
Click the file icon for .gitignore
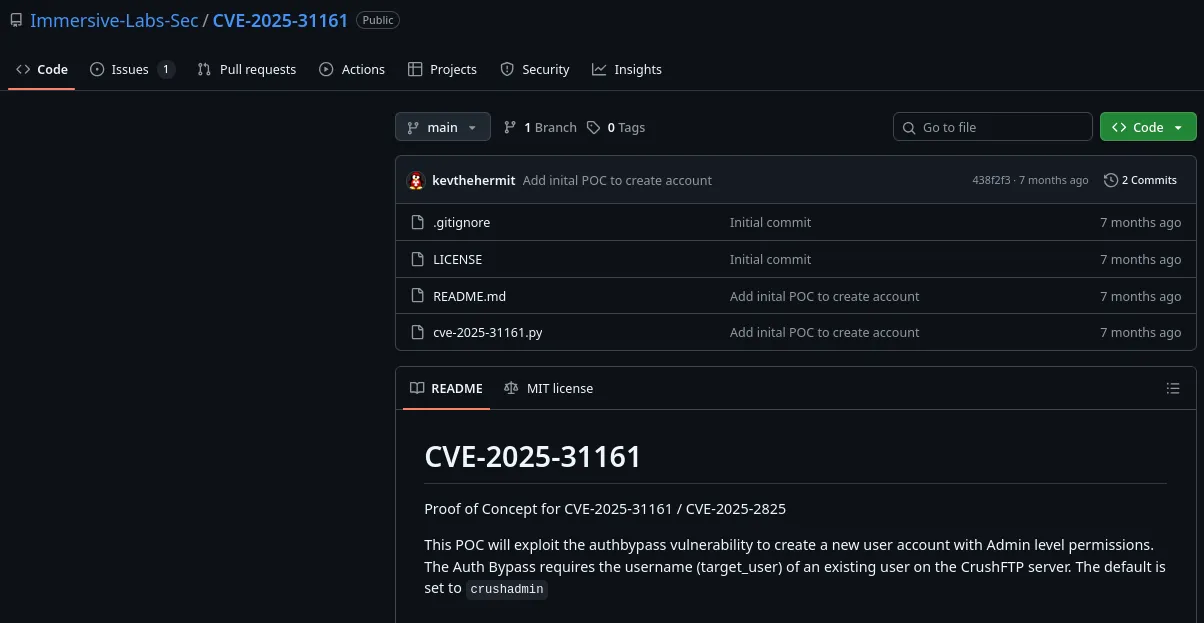[418, 223]
